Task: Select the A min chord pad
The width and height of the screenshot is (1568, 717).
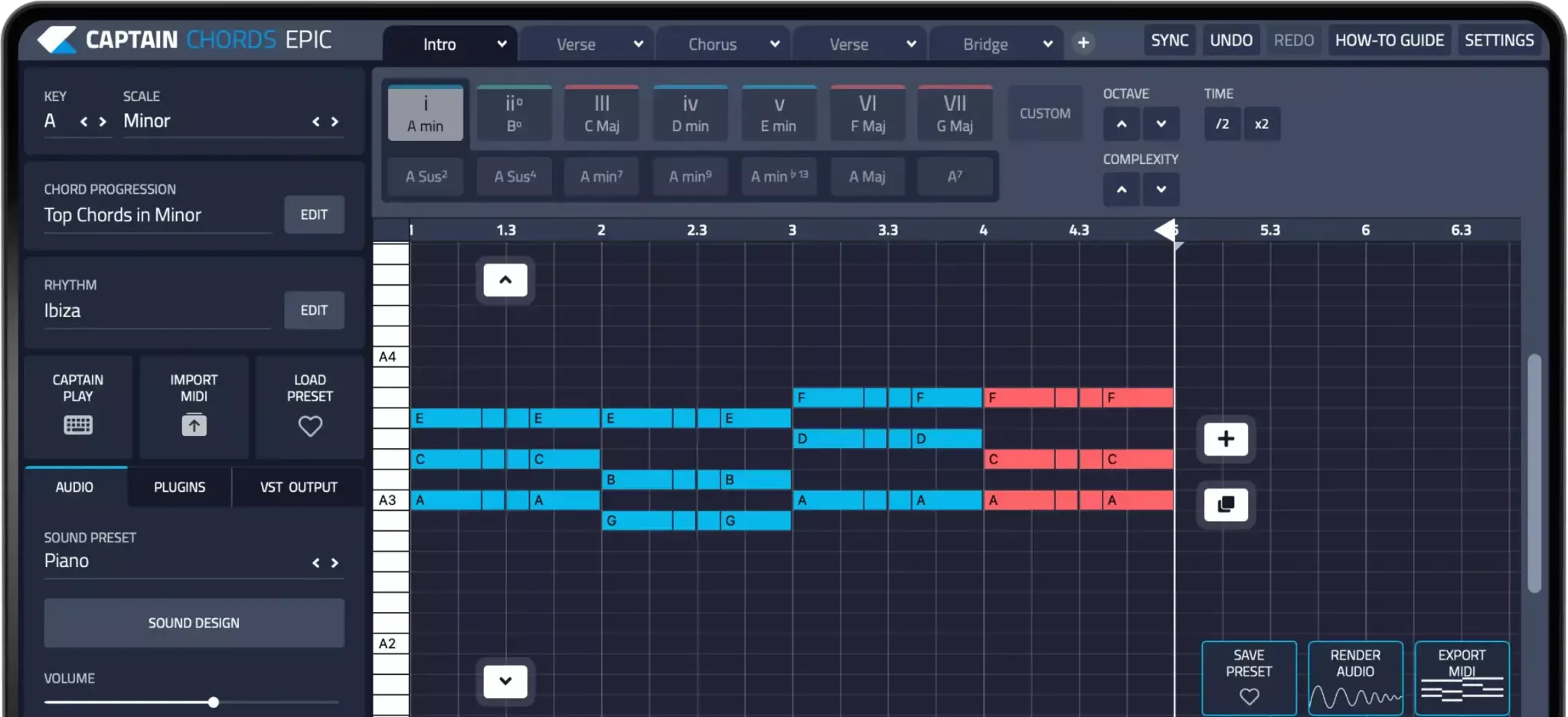Action: tap(425, 113)
